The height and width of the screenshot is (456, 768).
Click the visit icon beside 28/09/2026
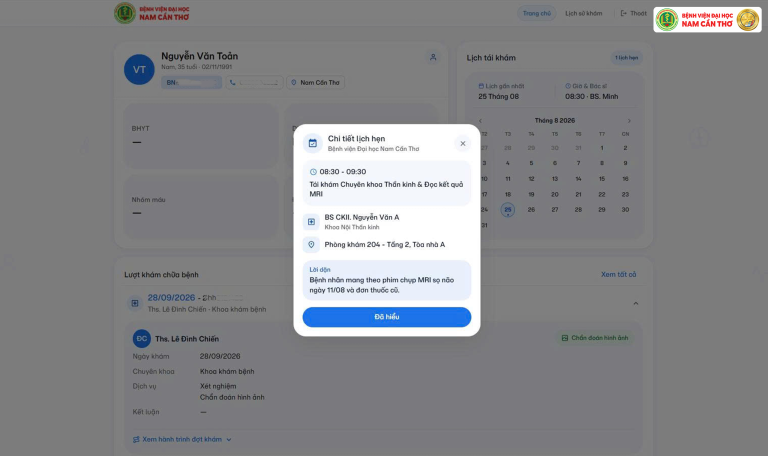click(x=135, y=303)
